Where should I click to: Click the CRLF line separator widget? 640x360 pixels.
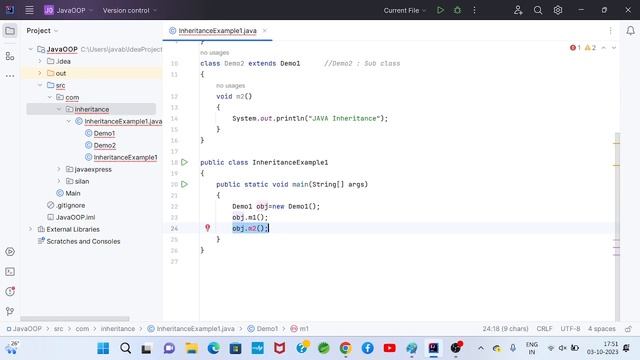[x=544, y=329]
